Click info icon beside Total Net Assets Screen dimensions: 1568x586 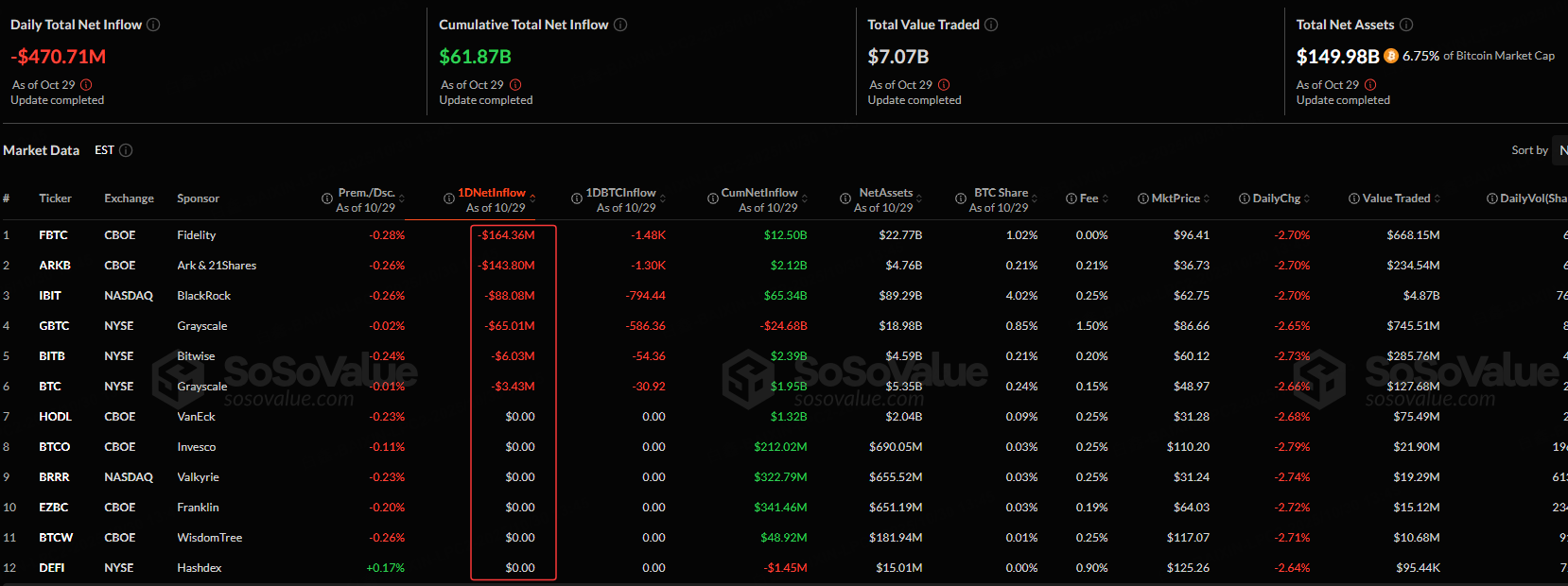1406,25
